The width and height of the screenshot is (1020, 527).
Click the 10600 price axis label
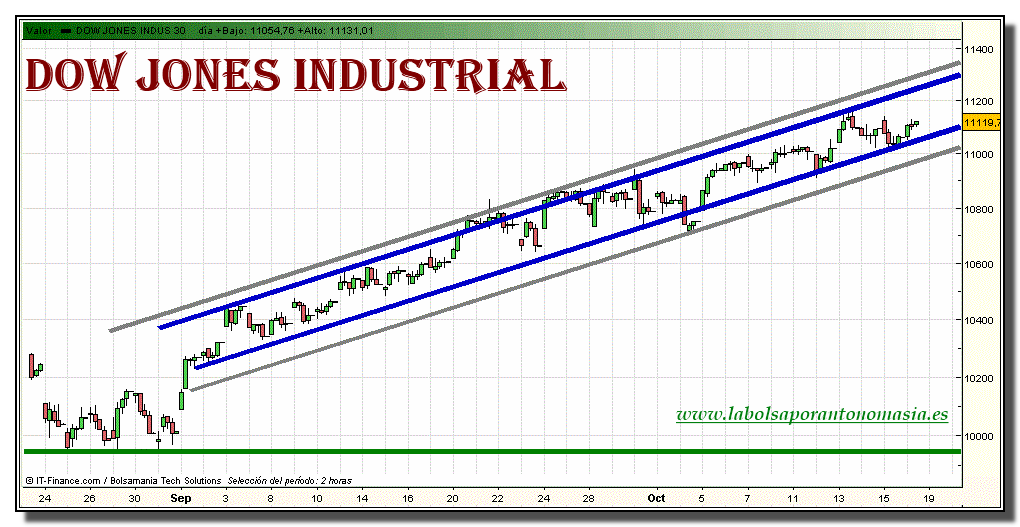[x=978, y=265]
